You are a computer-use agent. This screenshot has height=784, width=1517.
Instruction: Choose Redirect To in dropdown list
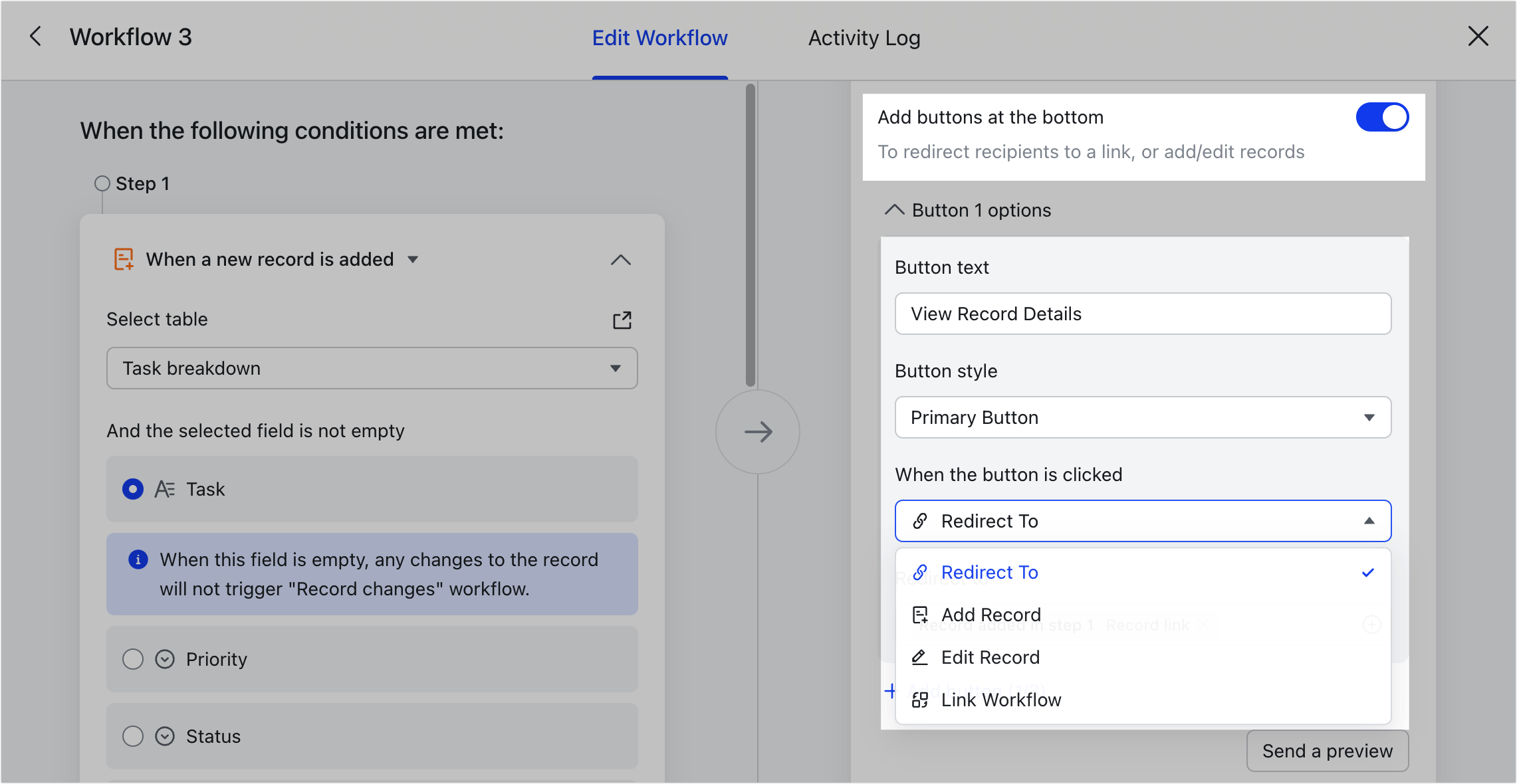click(x=1143, y=572)
